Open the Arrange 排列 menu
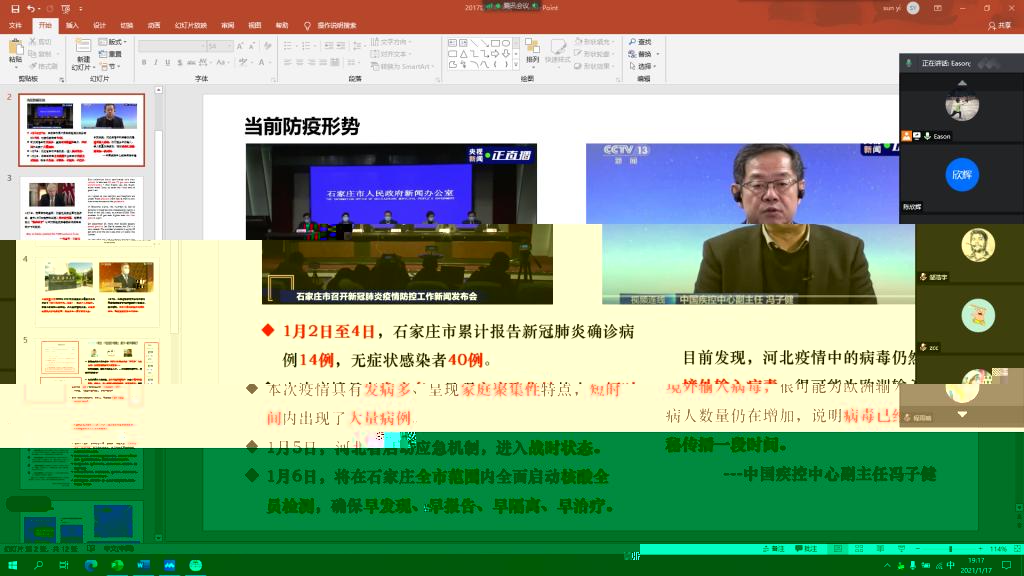Screen dimensions: 1024x576 click(532, 52)
